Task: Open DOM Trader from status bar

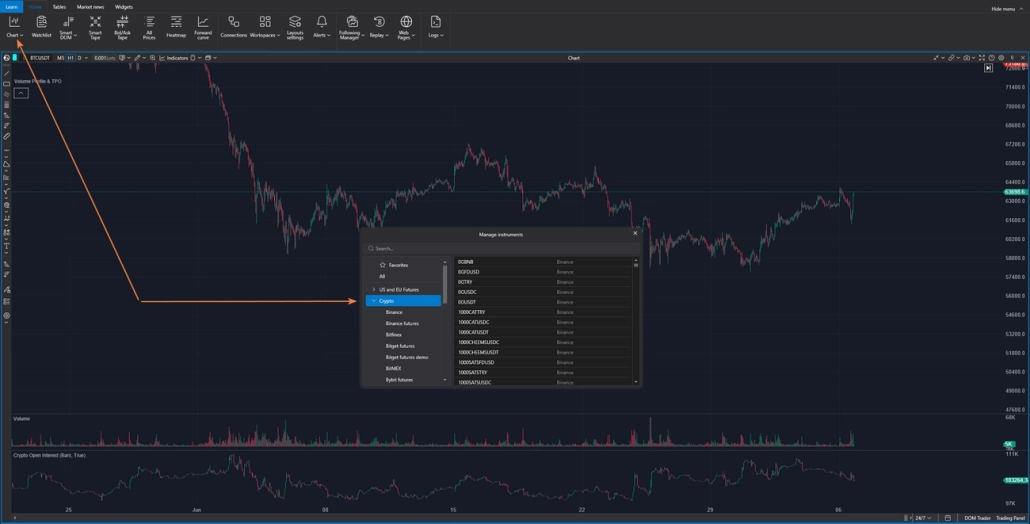Action: [x=977, y=518]
